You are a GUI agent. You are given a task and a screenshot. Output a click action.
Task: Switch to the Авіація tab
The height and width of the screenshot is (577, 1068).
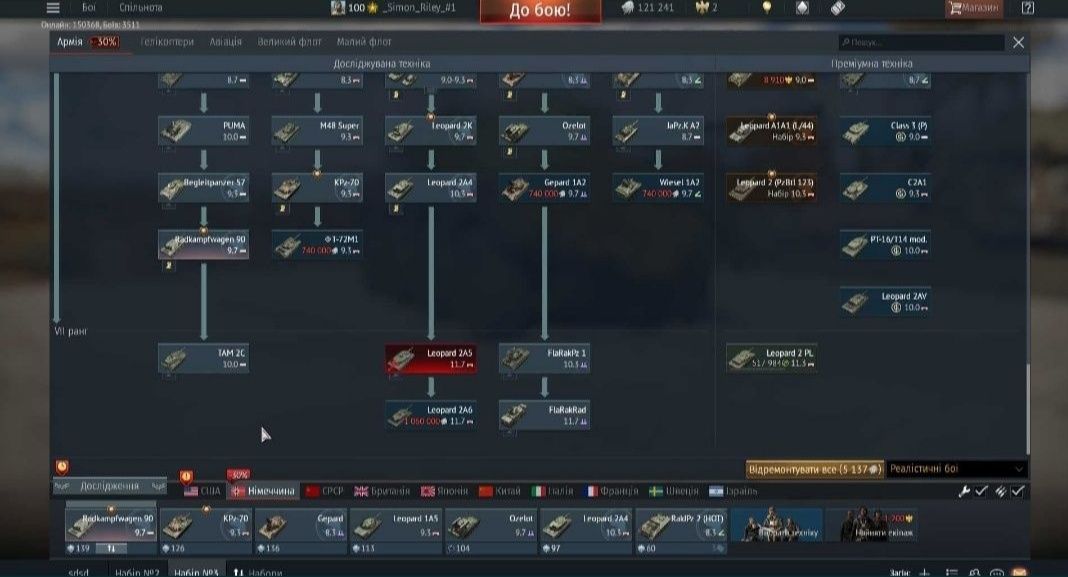click(225, 42)
